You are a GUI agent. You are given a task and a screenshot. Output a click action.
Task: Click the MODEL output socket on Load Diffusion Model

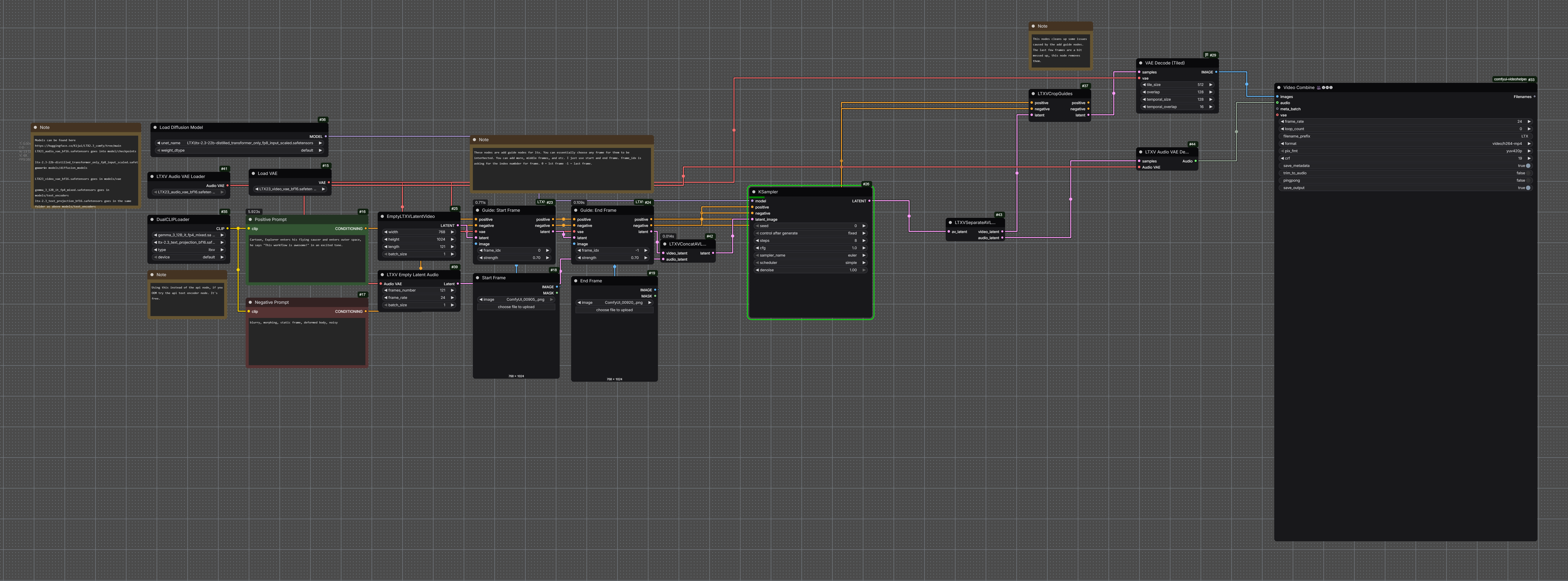tap(326, 136)
